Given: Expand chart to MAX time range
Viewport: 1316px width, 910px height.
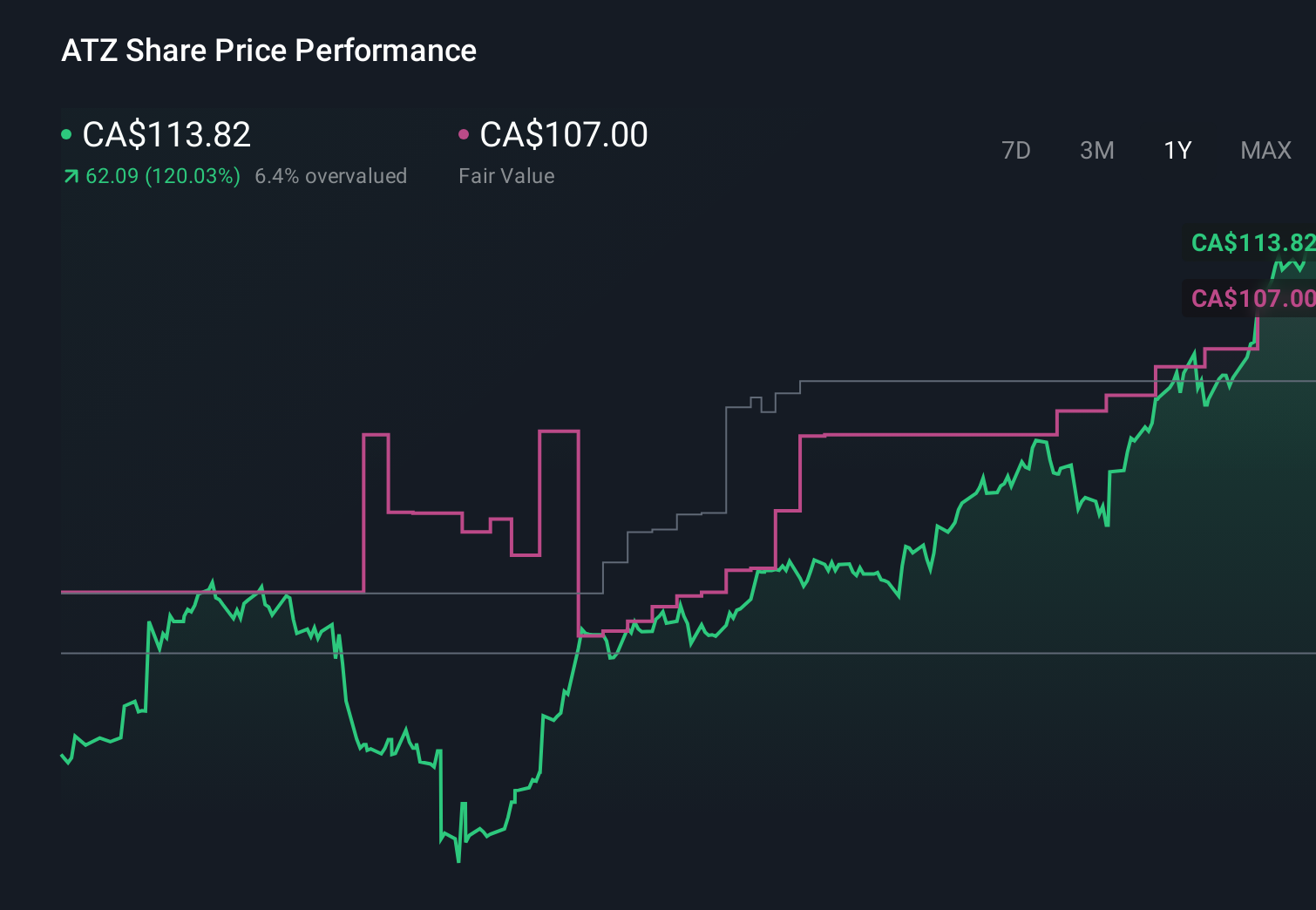Looking at the screenshot, I should (x=1265, y=150).
